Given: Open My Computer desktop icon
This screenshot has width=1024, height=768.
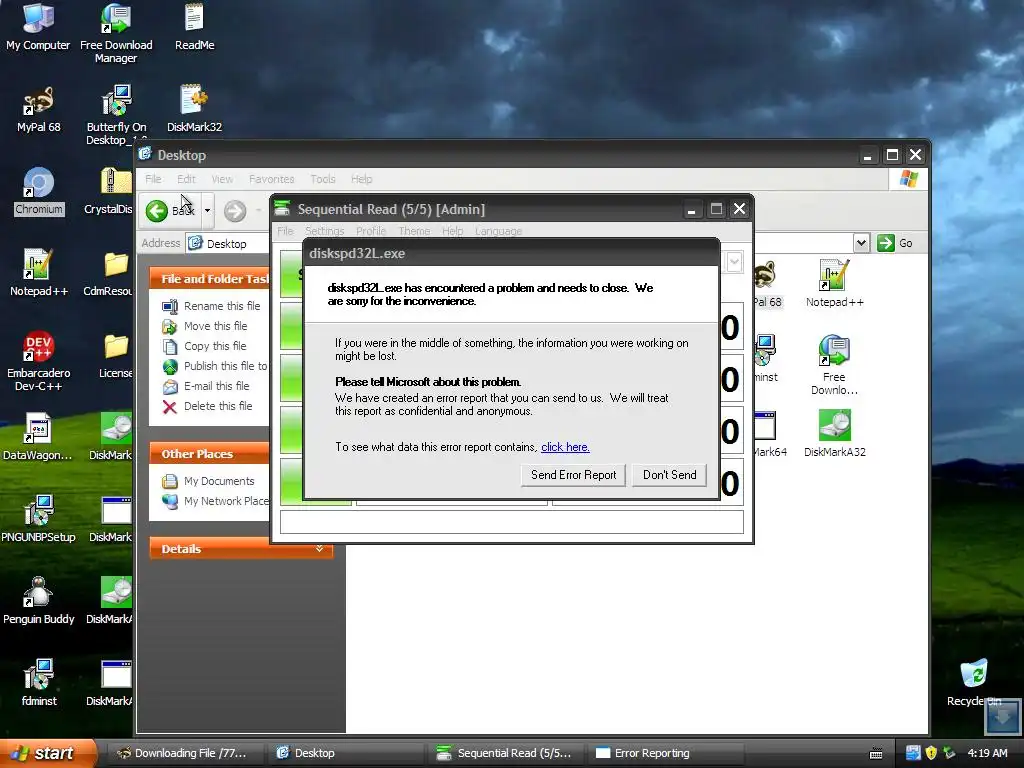Looking at the screenshot, I should (38, 26).
